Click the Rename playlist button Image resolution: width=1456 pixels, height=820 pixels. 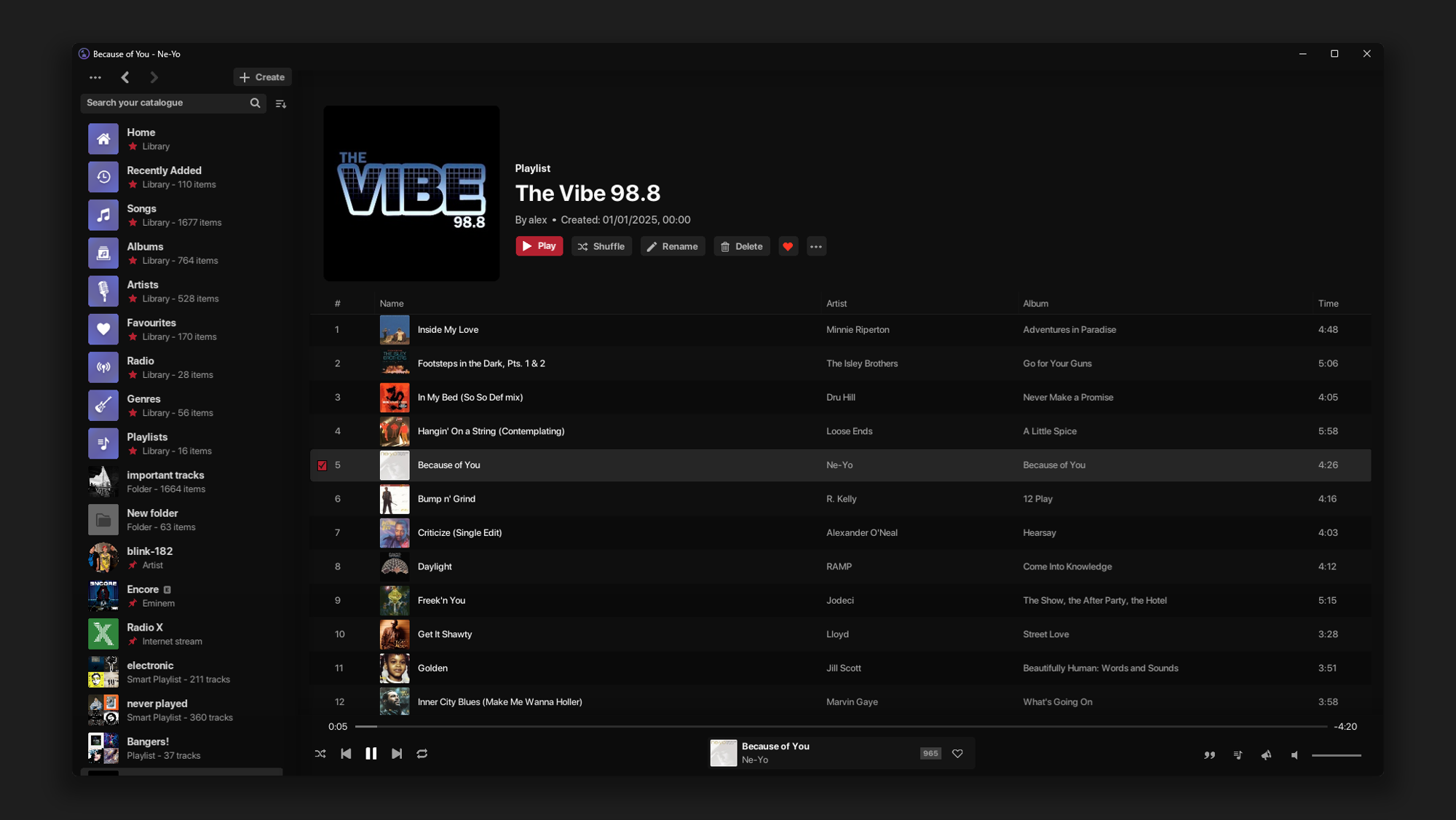672,247
